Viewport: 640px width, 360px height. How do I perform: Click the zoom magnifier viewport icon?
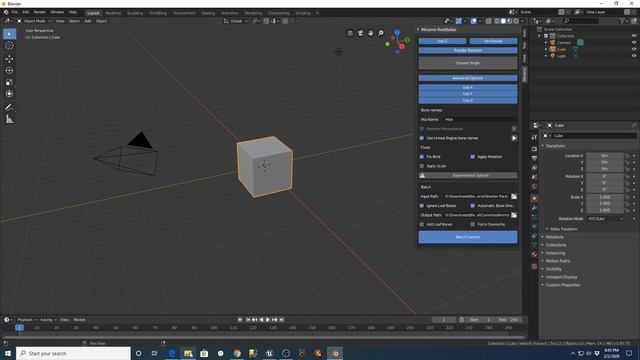click(380, 33)
